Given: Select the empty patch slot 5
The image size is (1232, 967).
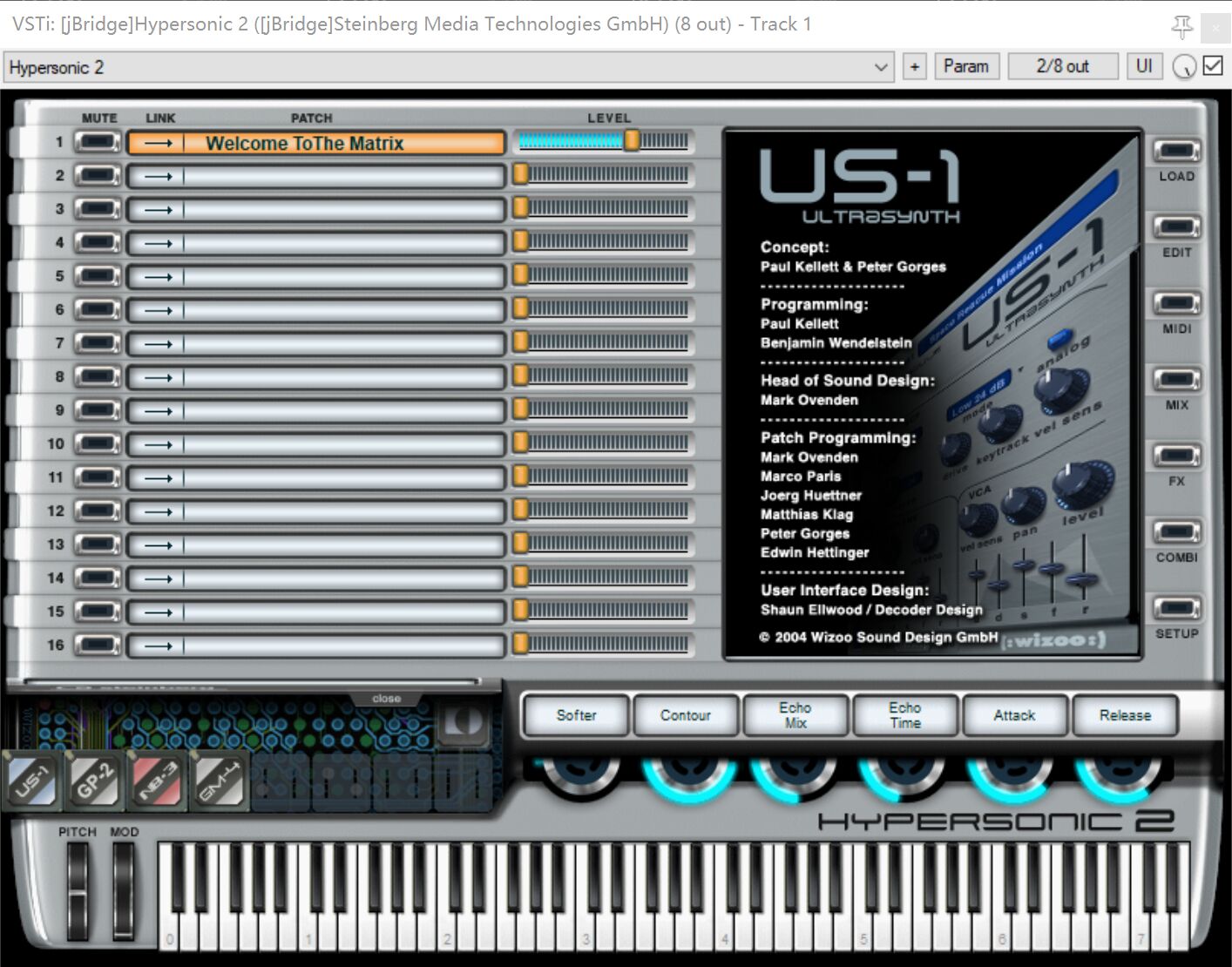Looking at the screenshot, I should [342, 277].
